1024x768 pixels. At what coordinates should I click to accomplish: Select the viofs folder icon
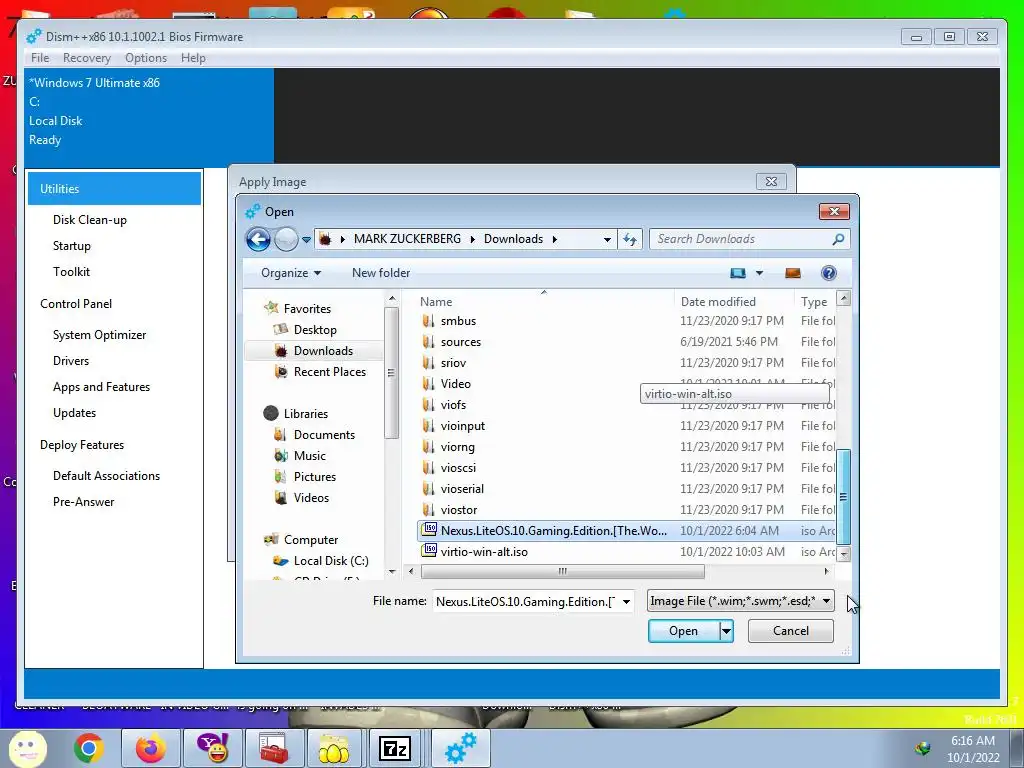[x=428, y=404]
